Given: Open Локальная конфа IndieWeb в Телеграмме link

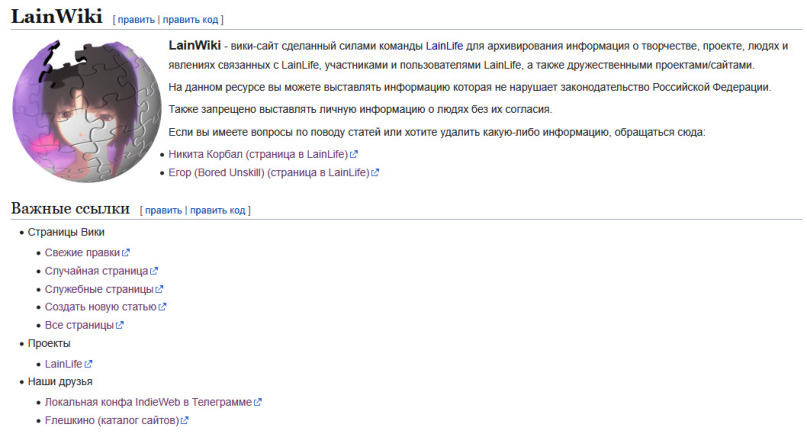Looking at the screenshot, I should (148, 402).
